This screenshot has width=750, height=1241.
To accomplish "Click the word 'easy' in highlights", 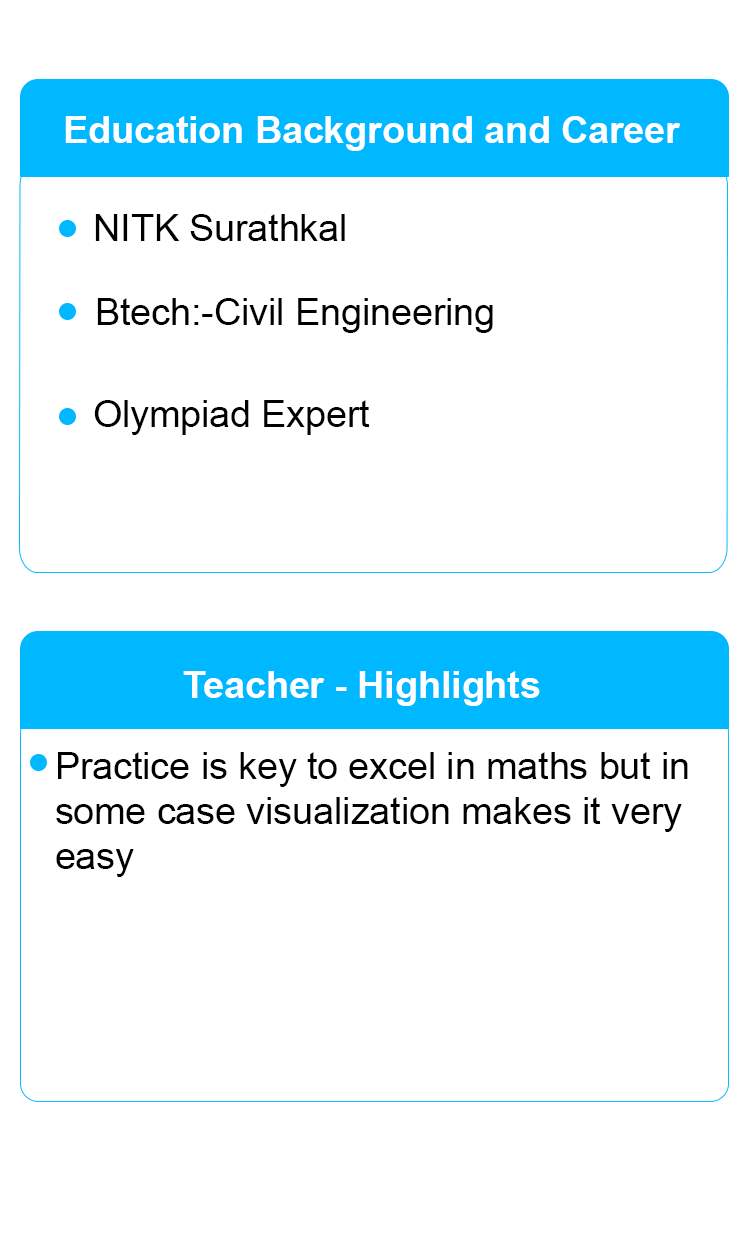I will pos(94,858).
